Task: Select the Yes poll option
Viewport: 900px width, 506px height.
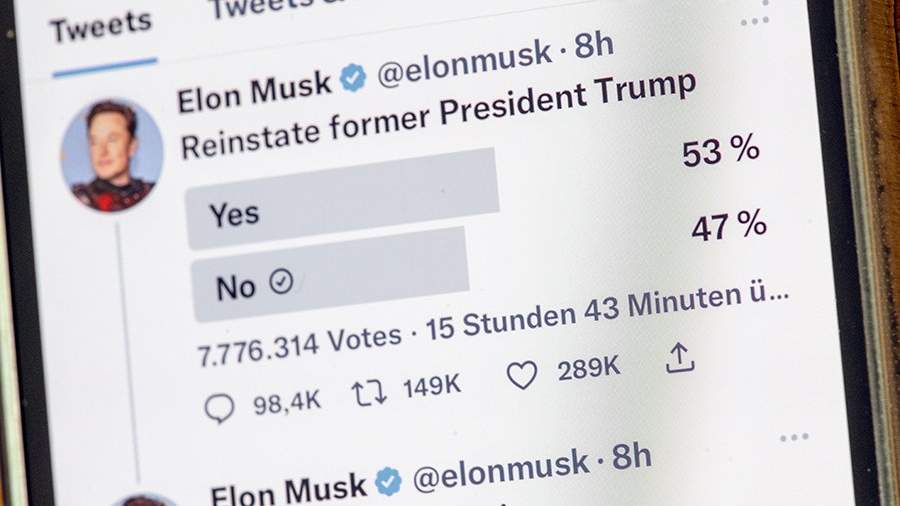Action: coord(342,198)
